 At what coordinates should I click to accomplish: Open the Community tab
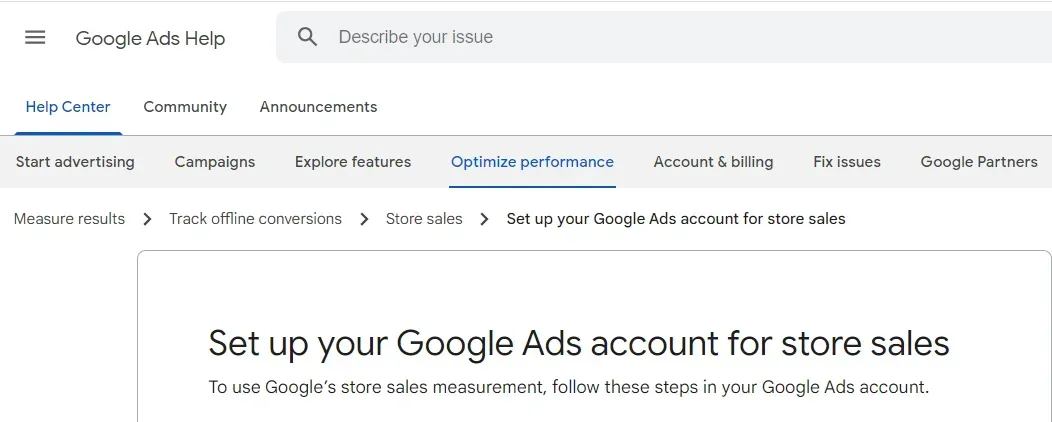[x=185, y=107]
